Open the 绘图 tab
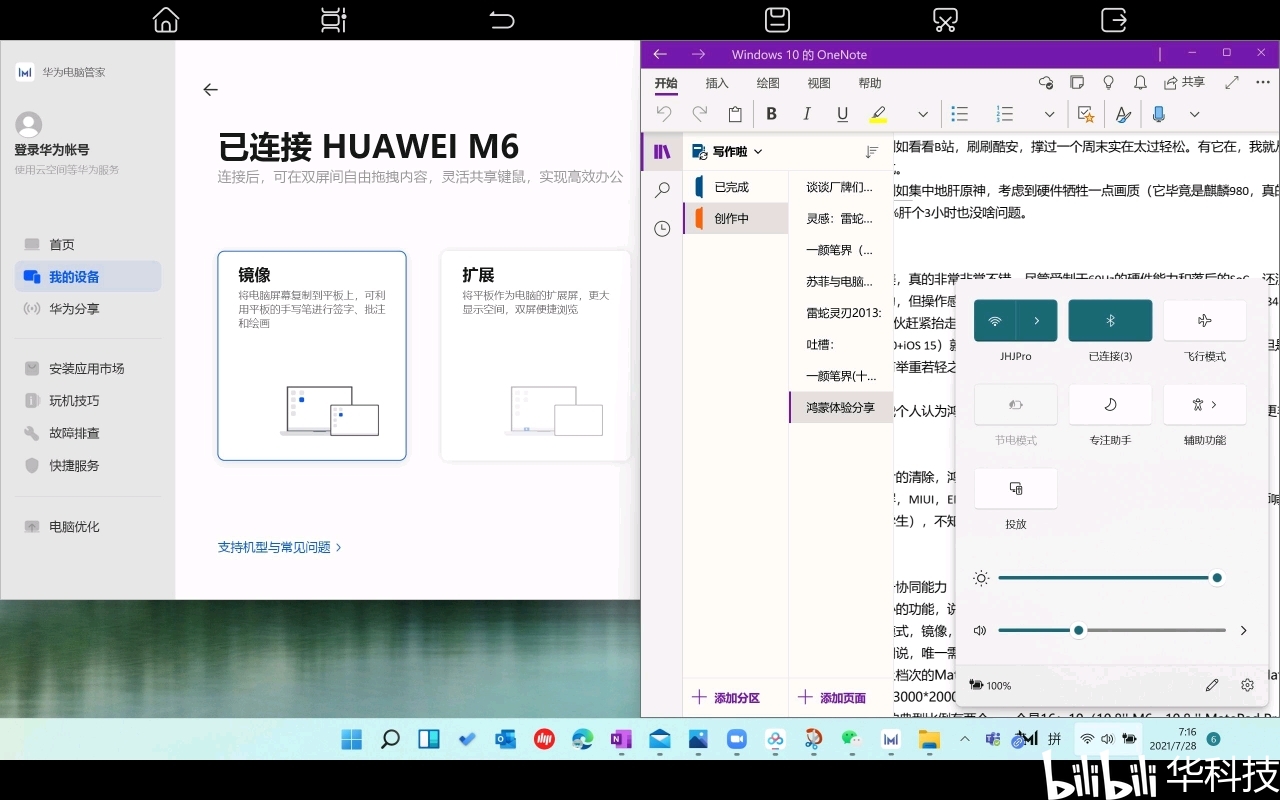The image size is (1280, 800). (768, 83)
